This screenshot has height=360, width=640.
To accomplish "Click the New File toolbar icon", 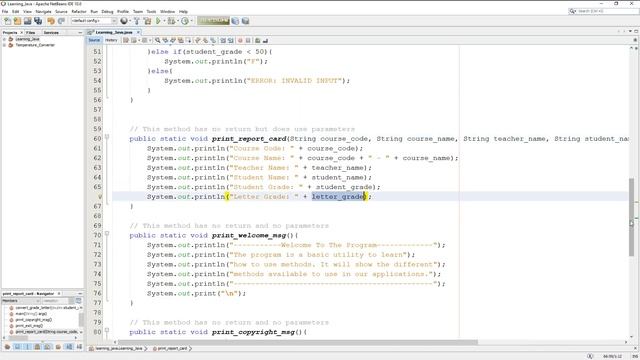I will click(x=7, y=21).
